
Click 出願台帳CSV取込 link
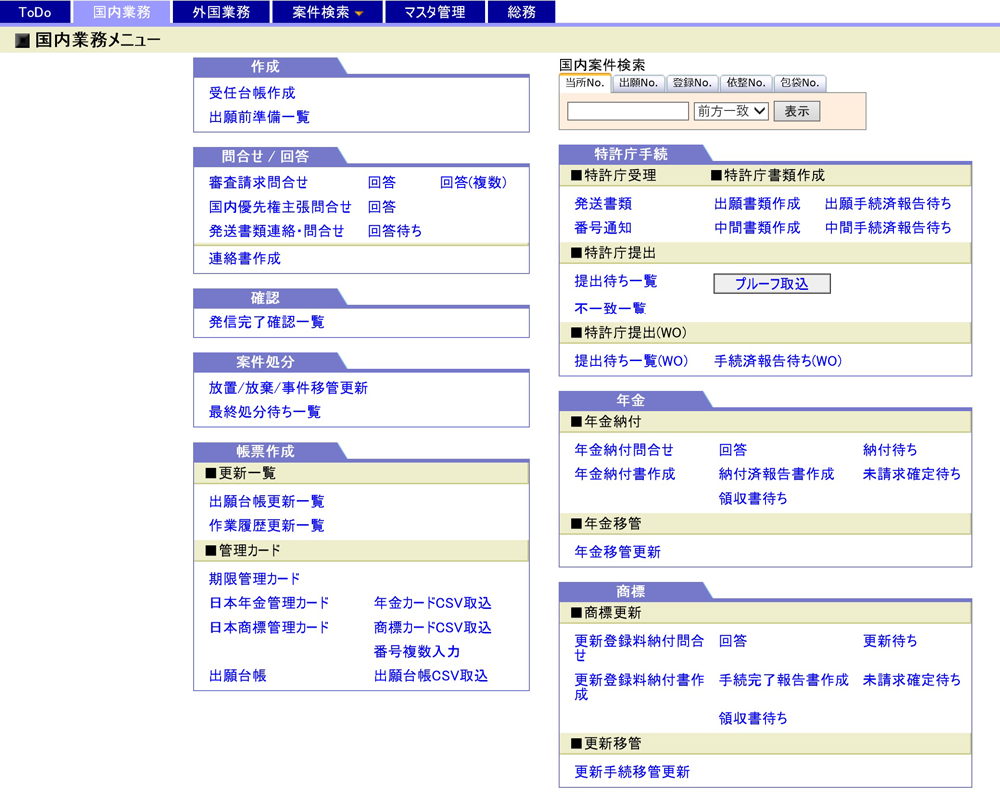tap(430, 676)
